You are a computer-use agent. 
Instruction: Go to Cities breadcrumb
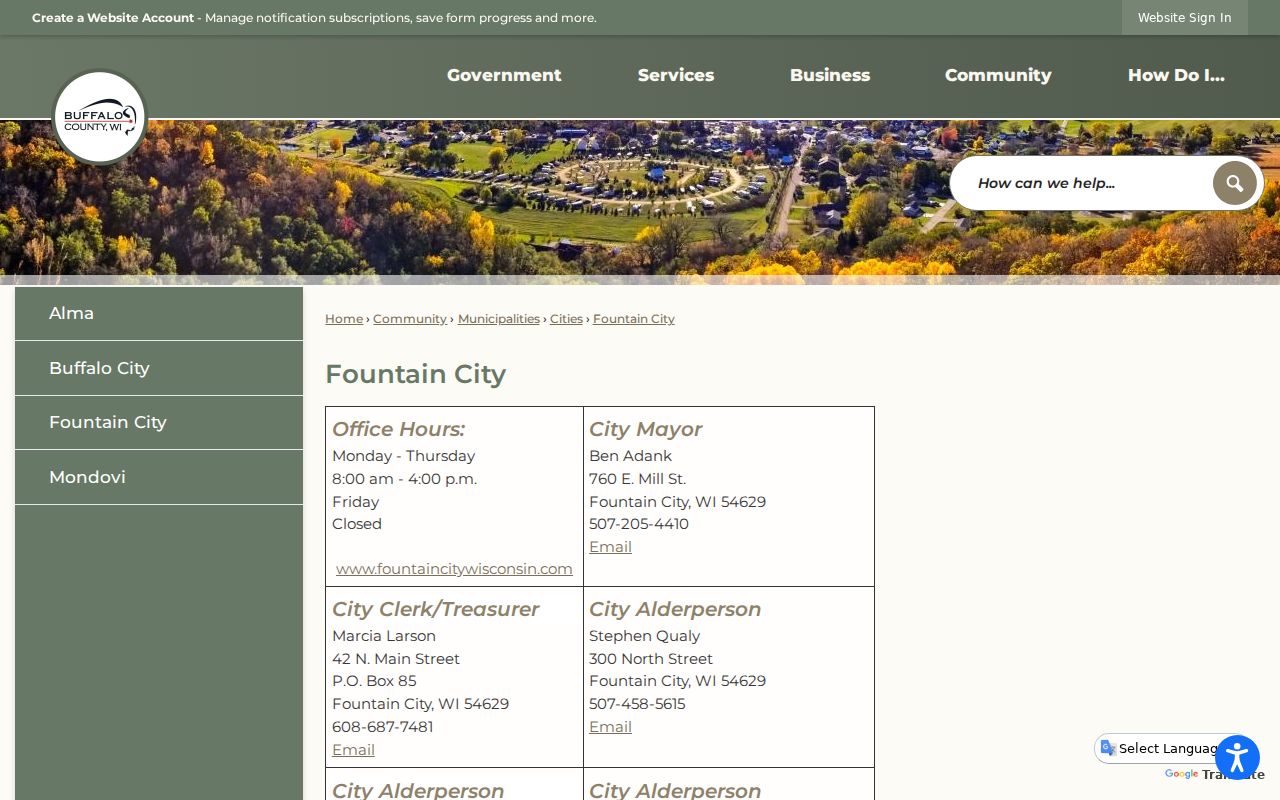(x=566, y=318)
